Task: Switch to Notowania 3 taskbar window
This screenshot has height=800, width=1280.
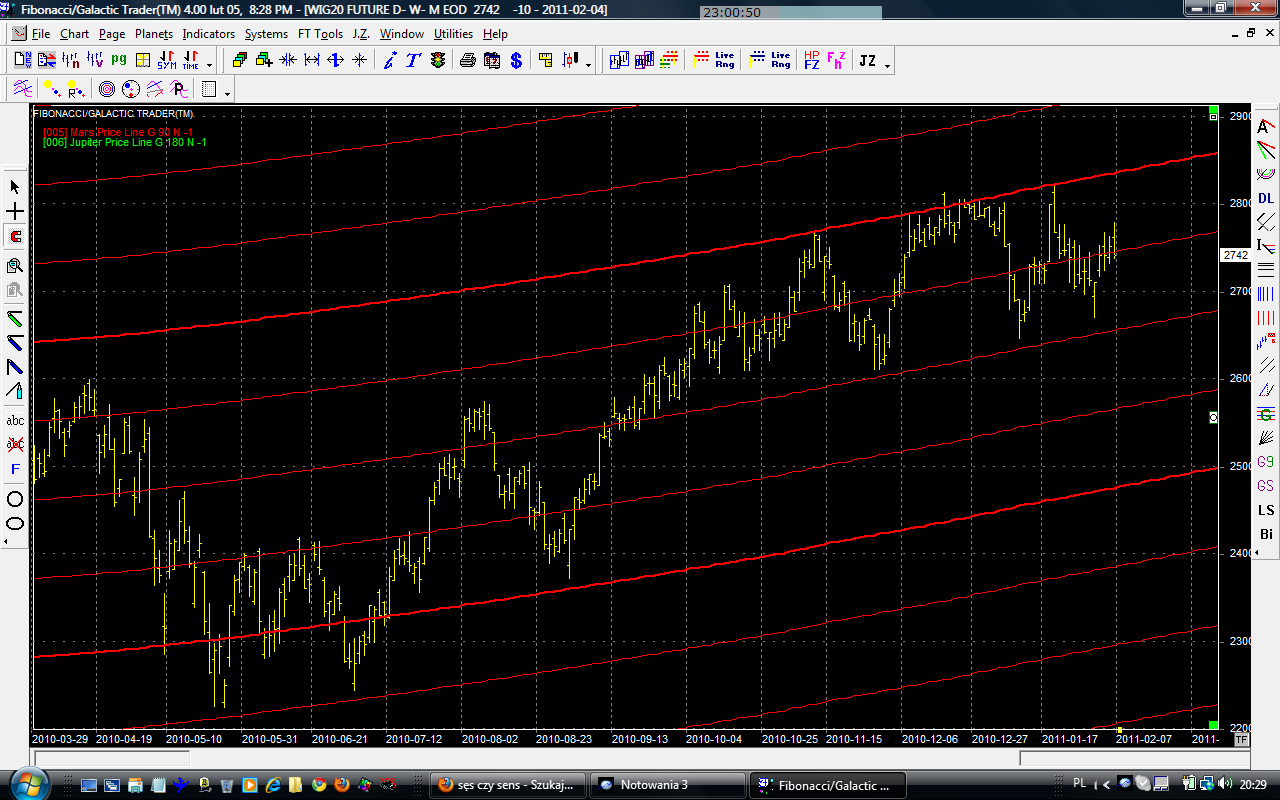Action: [x=667, y=785]
